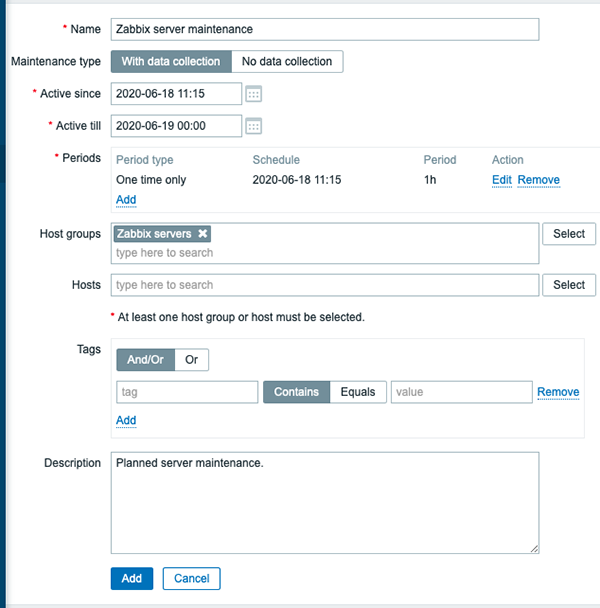Set tag operator to Equals
The height and width of the screenshot is (608, 600).
358,392
